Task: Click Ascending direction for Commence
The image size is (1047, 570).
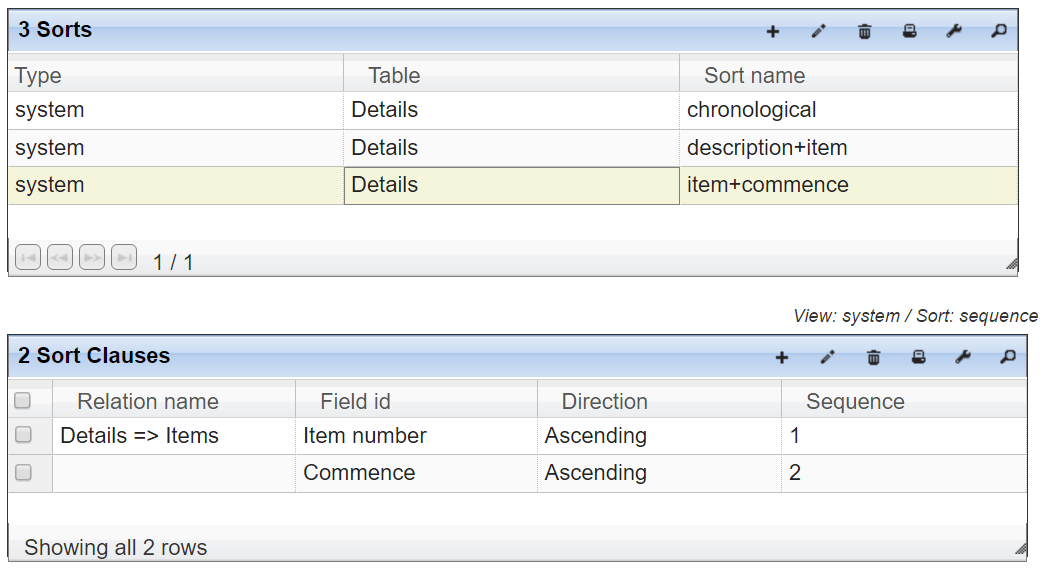Action: [x=659, y=473]
